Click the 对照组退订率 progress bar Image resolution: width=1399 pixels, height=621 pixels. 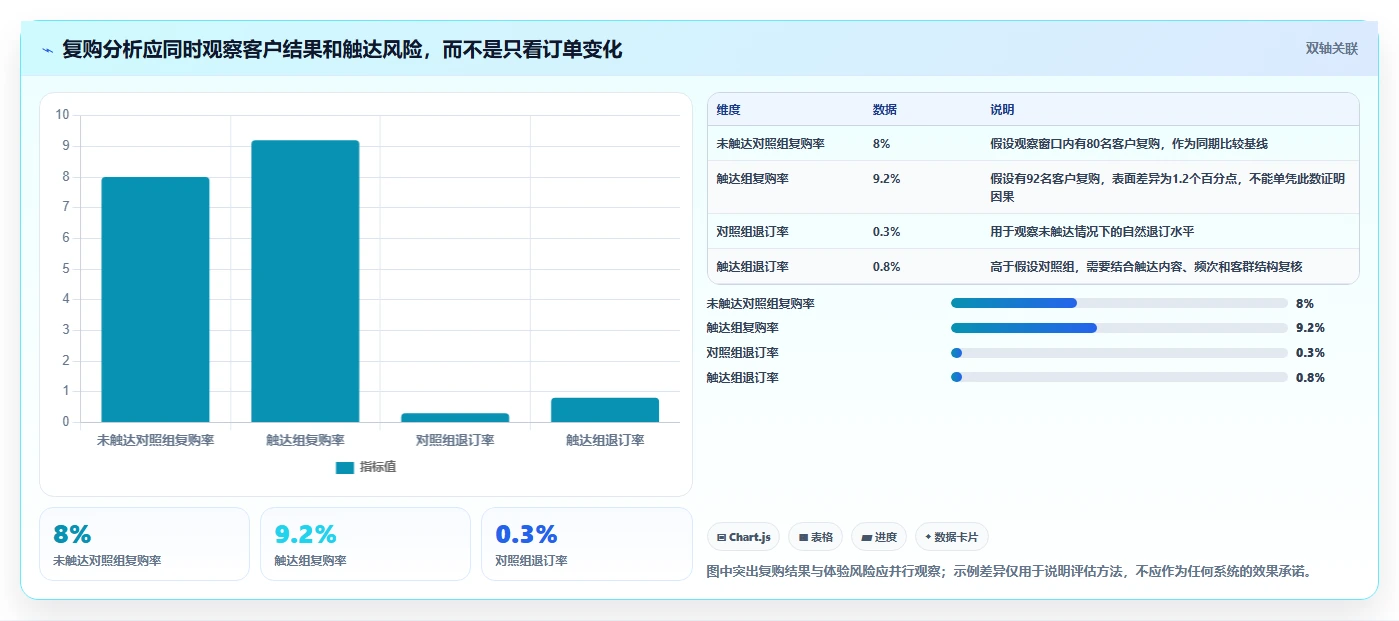(1119, 353)
